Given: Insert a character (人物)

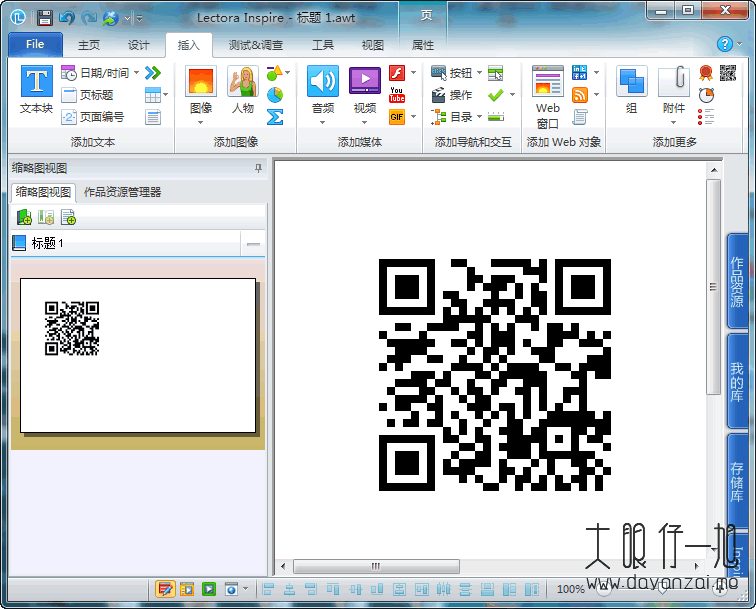Looking at the screenshot, I should pos(243,90).
